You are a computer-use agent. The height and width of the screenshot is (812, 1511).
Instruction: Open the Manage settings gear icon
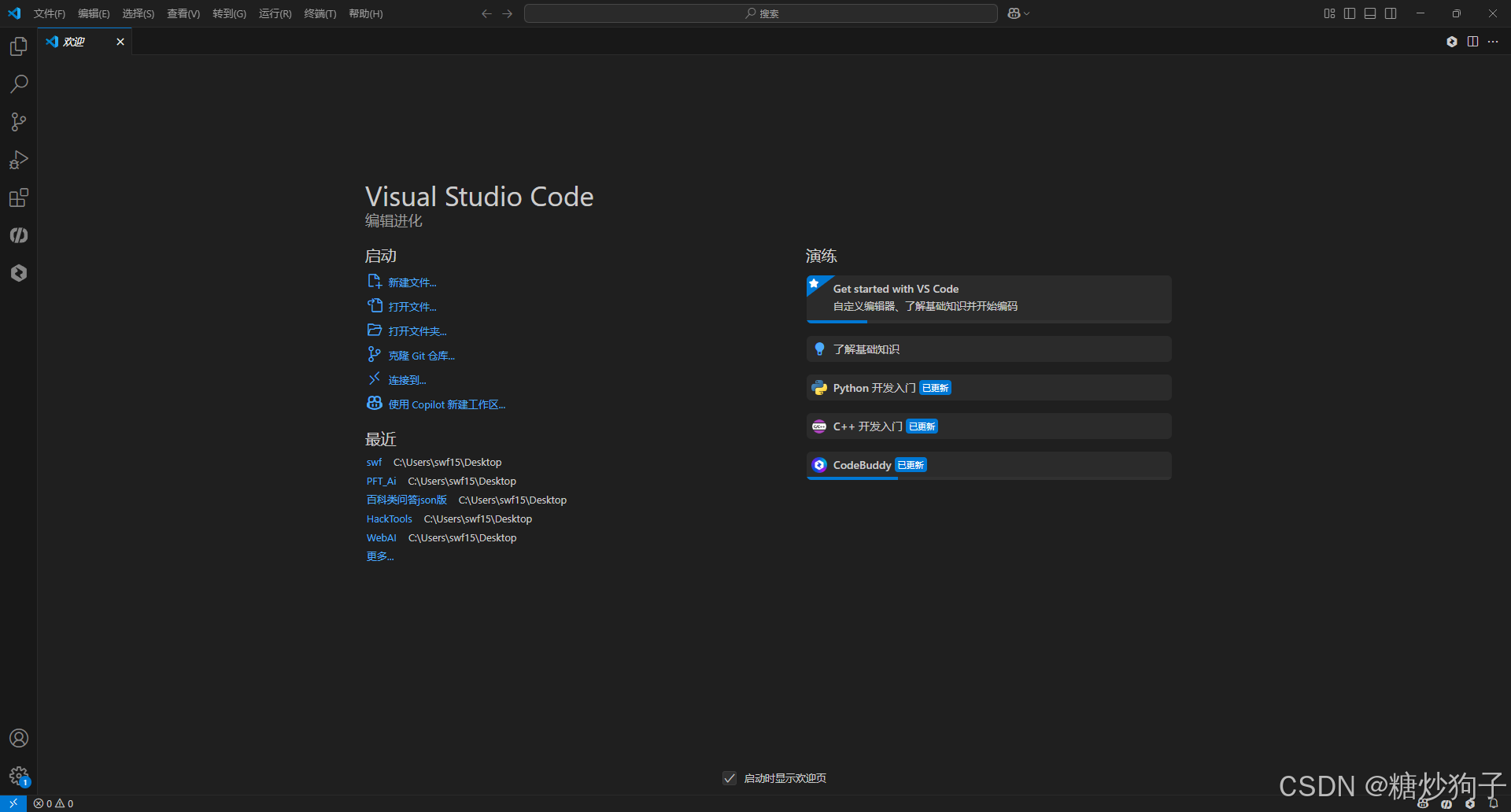(x=18, y=775)
